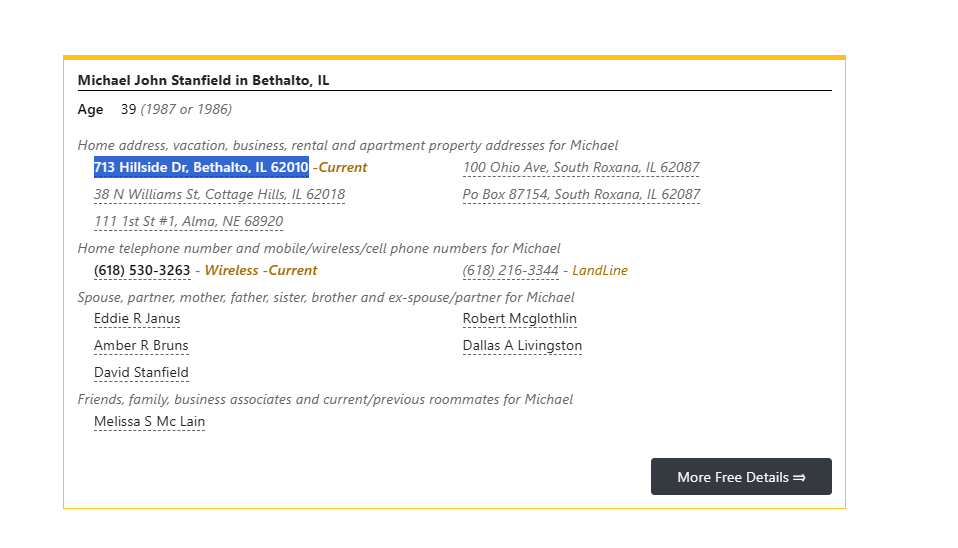The width and height of the screenshot is (958, 548).
Task: Click the Michael John Stanfield heading
Action: 203,80
